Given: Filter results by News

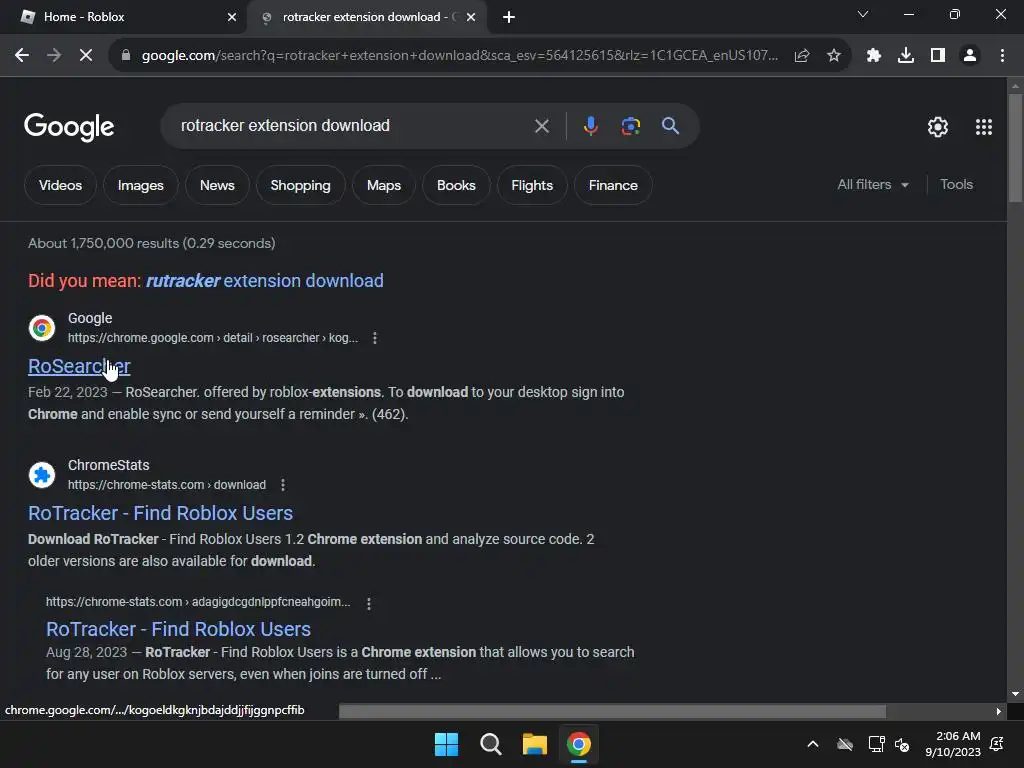Looking at the screenshot, I should [217, 185].
